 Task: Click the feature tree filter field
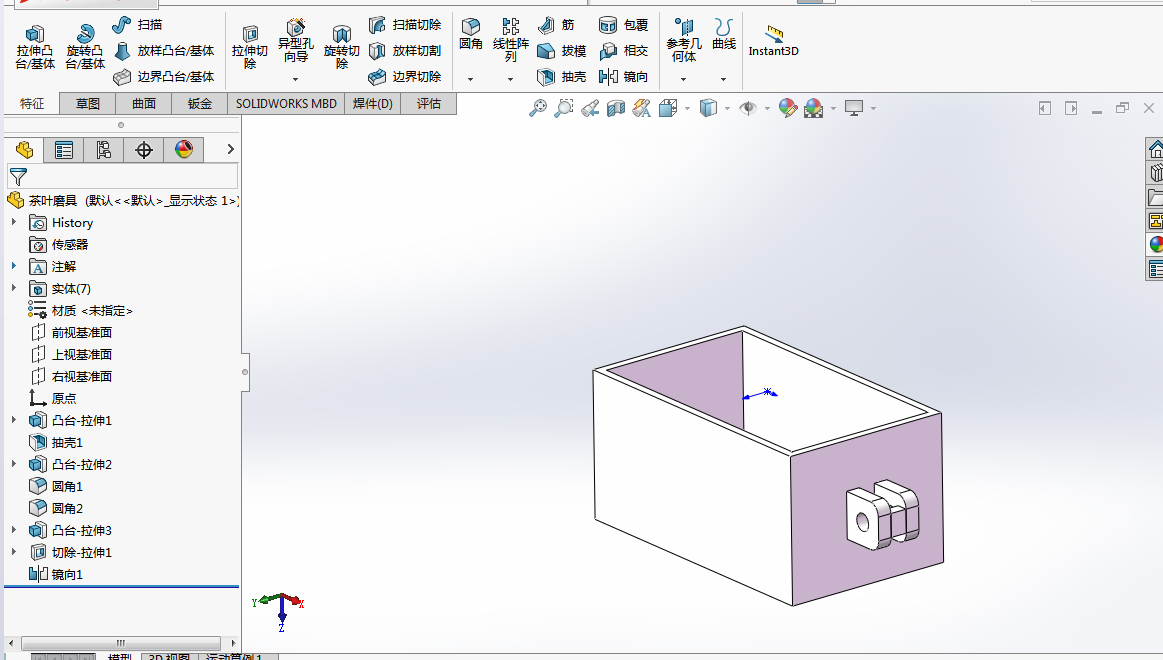click(123, 176)
